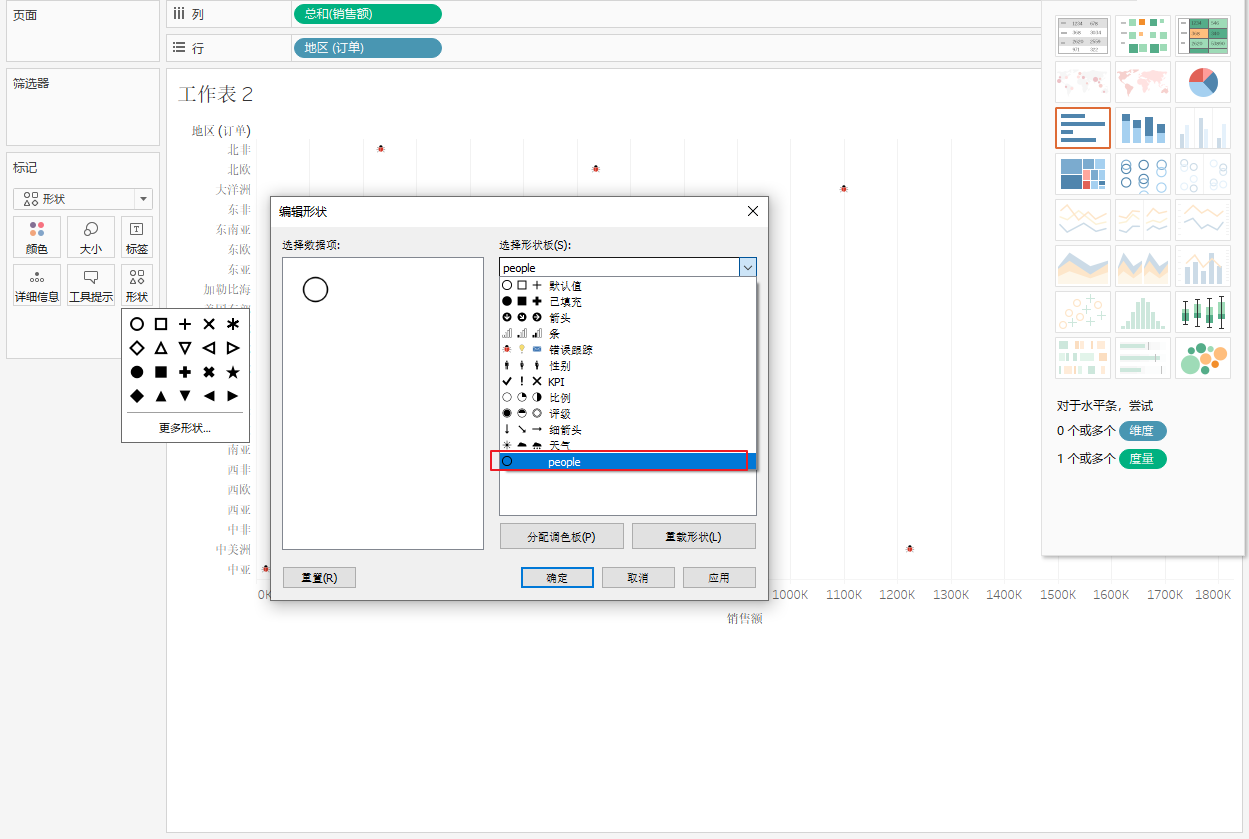The height and width of the screenshot is (839, 1249).
Task: Pick the histogram chart in Show Me
Action: tap(1143, 312)
